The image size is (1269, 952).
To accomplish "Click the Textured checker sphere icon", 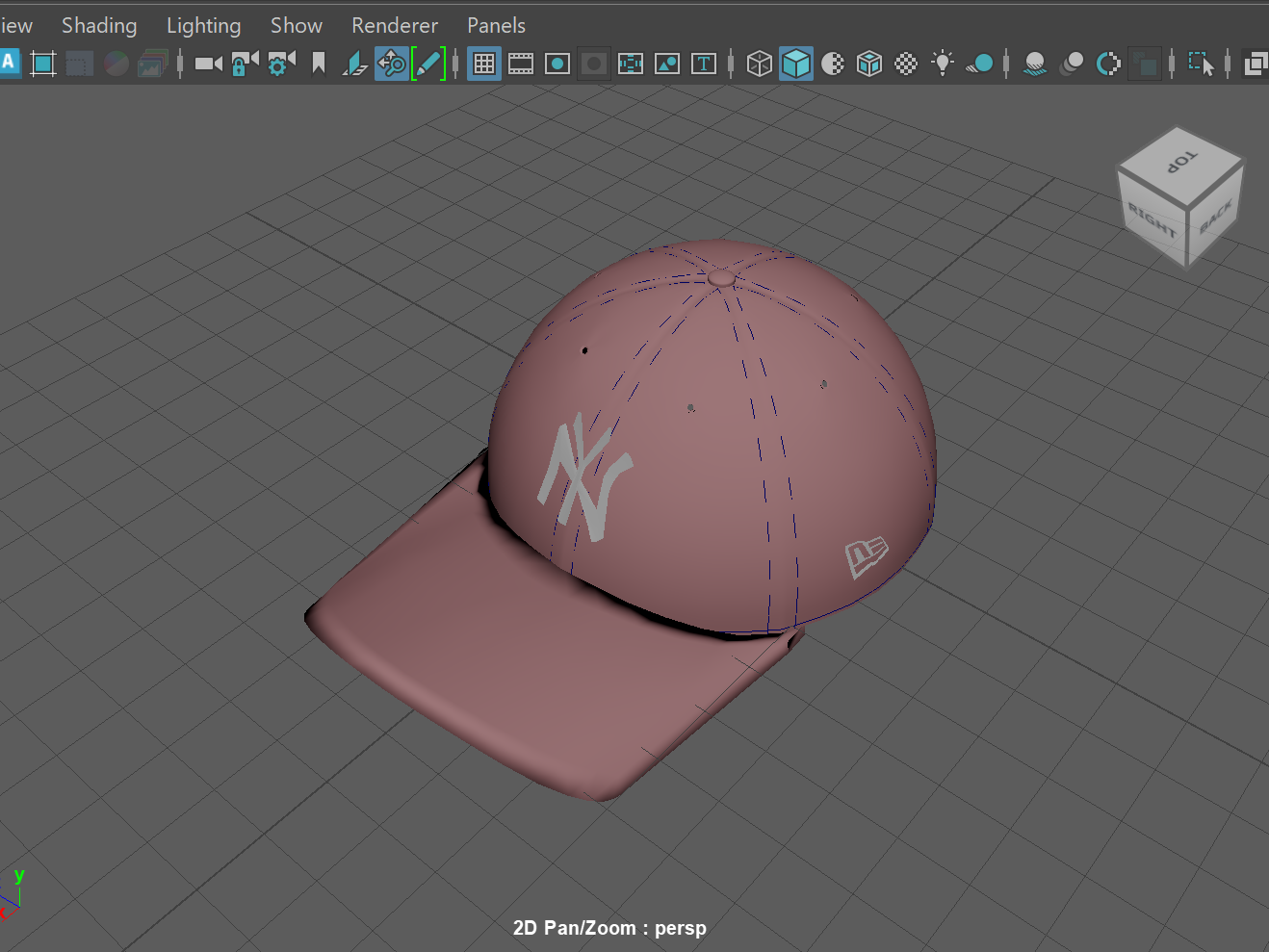I will [906, 64].
